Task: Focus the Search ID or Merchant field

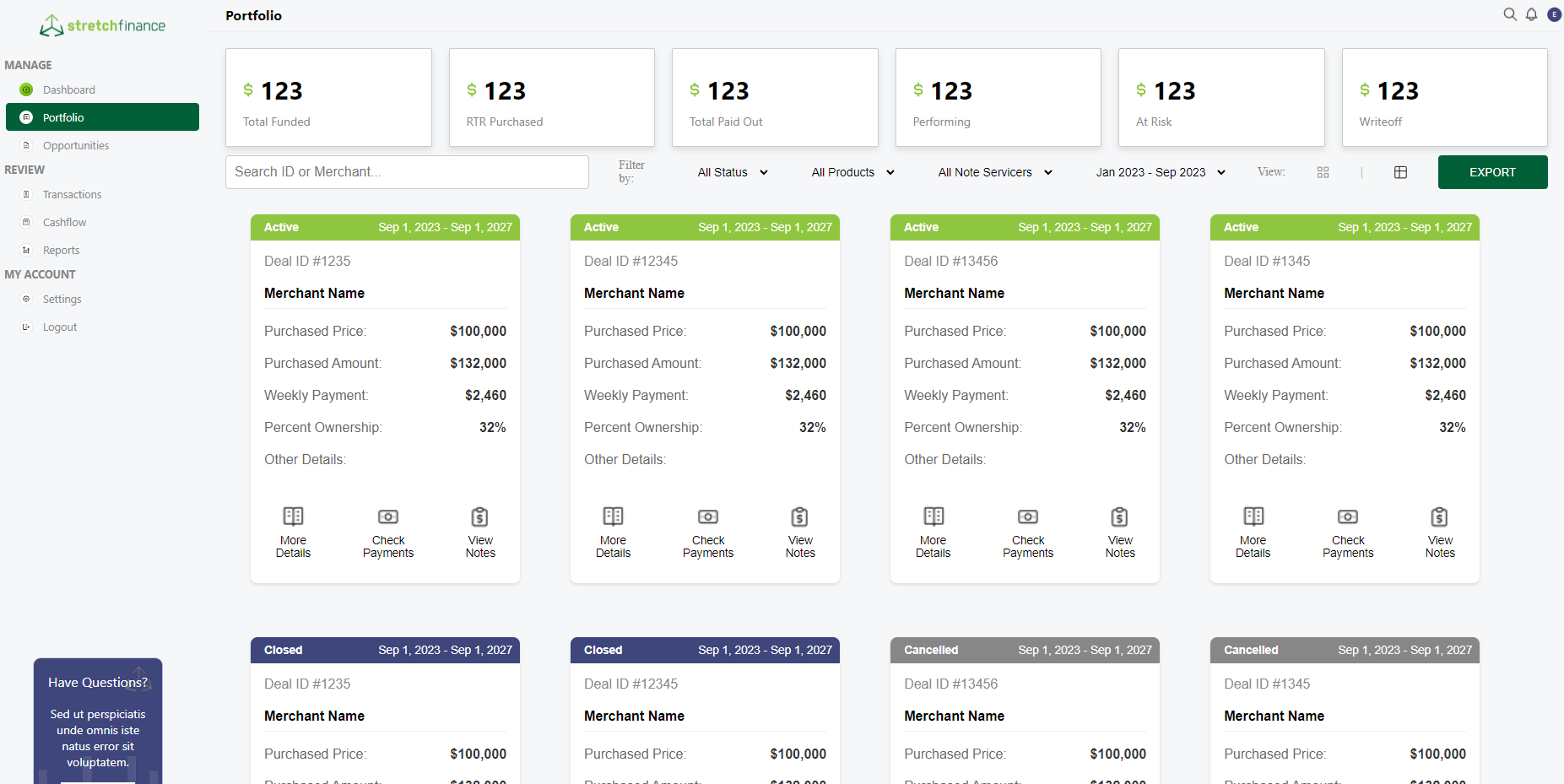Action: (x=407, y=172)
